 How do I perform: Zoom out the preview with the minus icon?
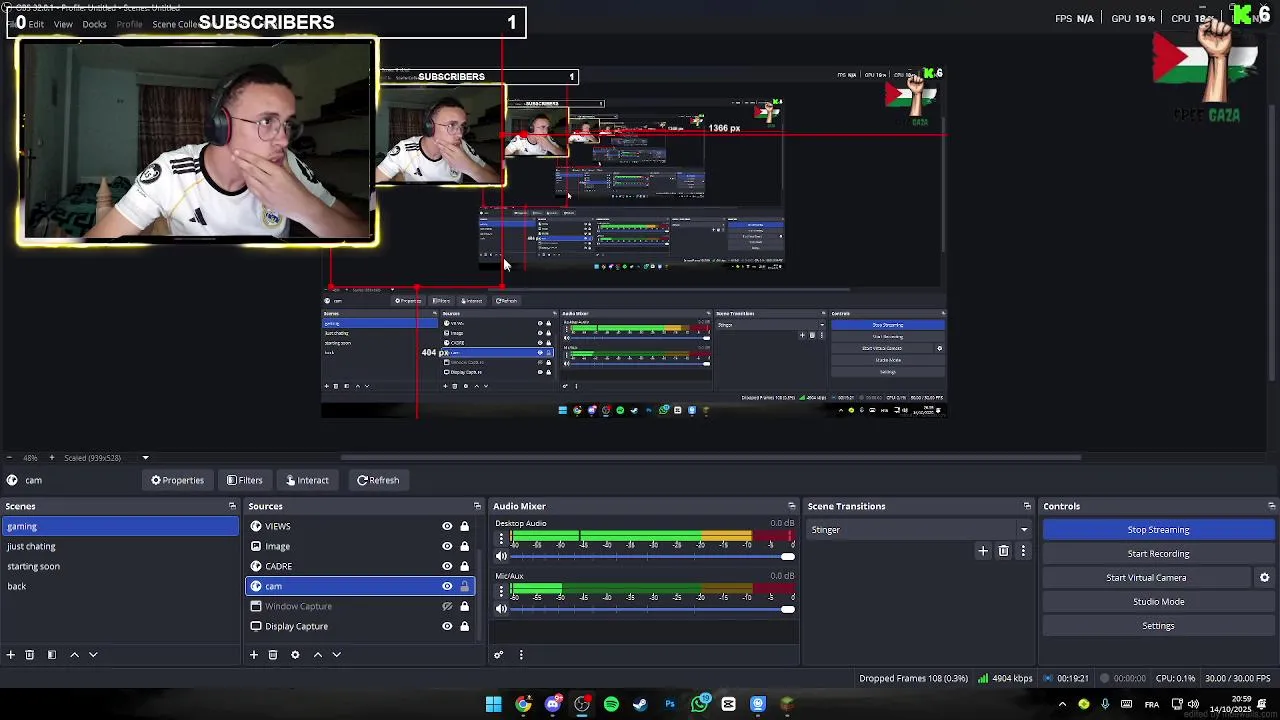pos(11,458)
